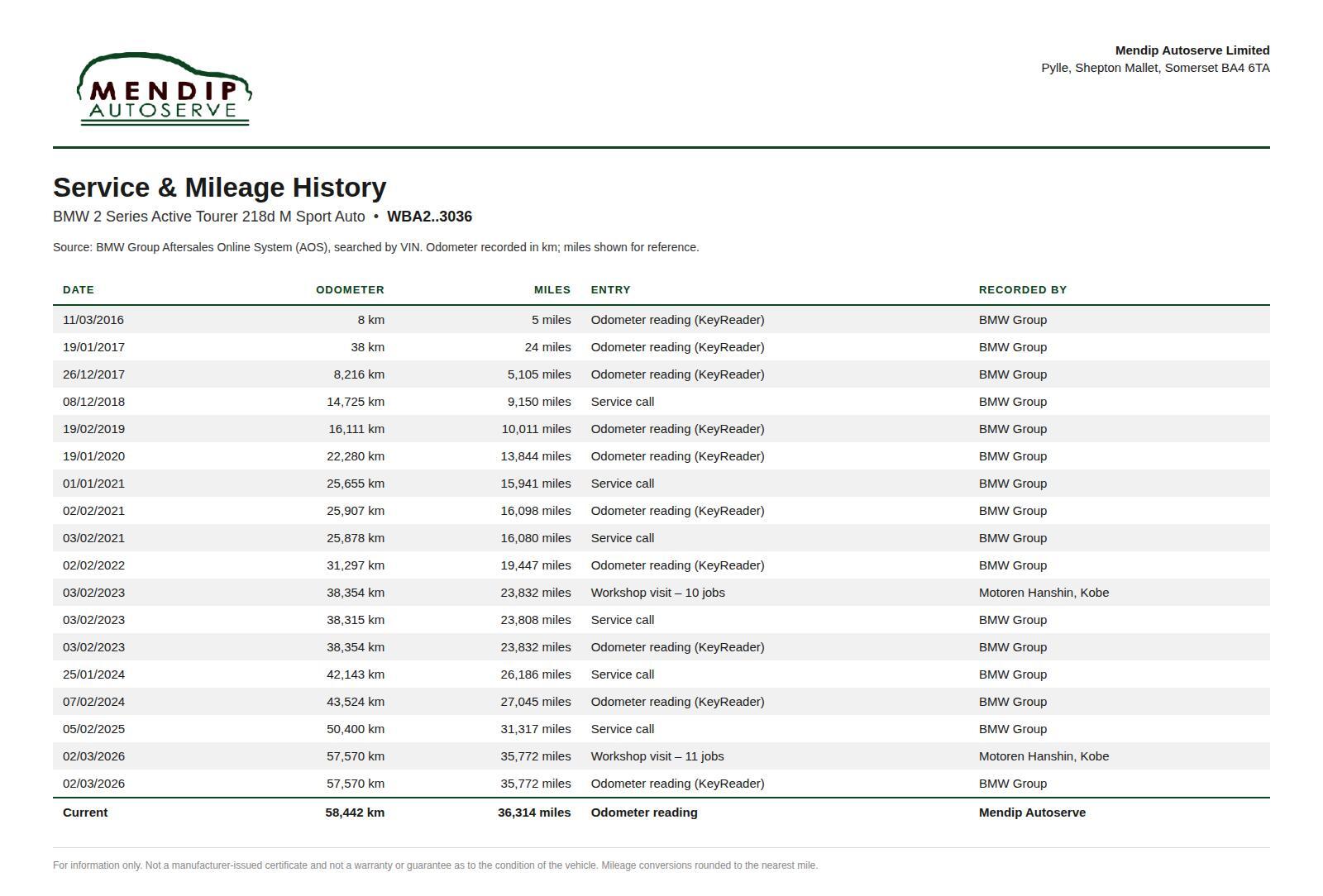
Task: Click the '31,297 km' odometer reading
Action: coord(356,565)
